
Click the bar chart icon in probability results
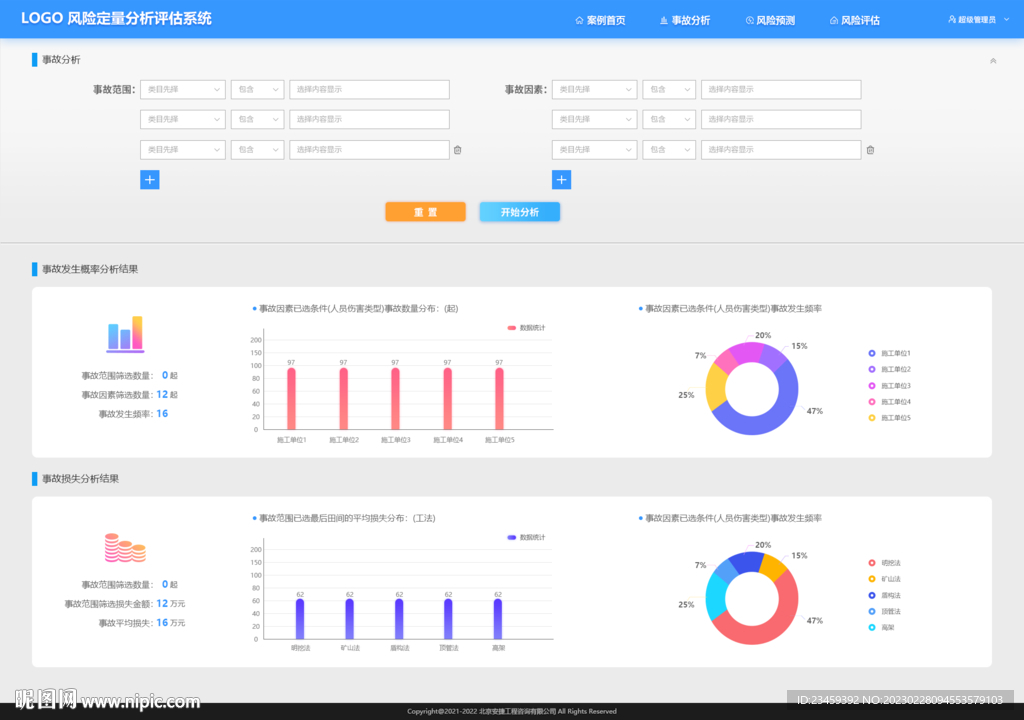click(125, 335)
